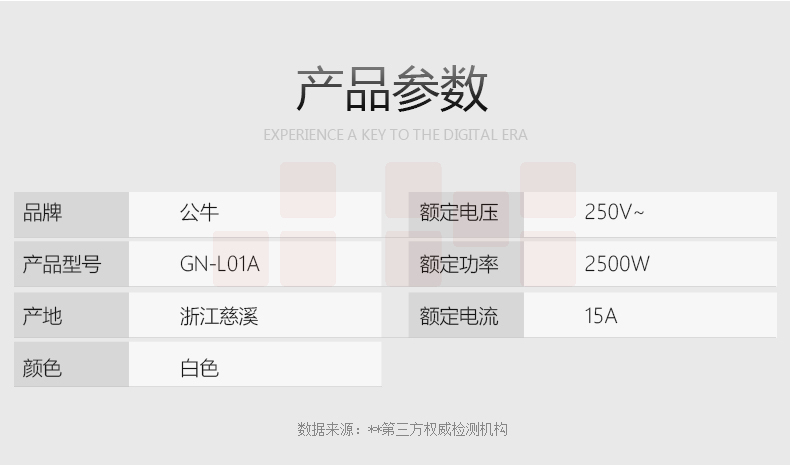Click the watermark square behind GN-L01A text
The image size is (790, 465).
(x=241, y=258)
